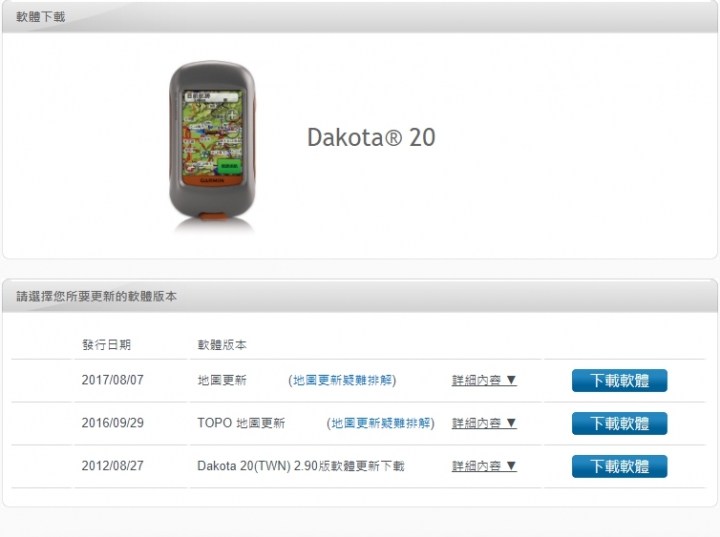Select the Dakota® 20 product title
Image resolution: width=720 pixels, height=537 pixels.
pyautogui.click(x=371, y=137)
